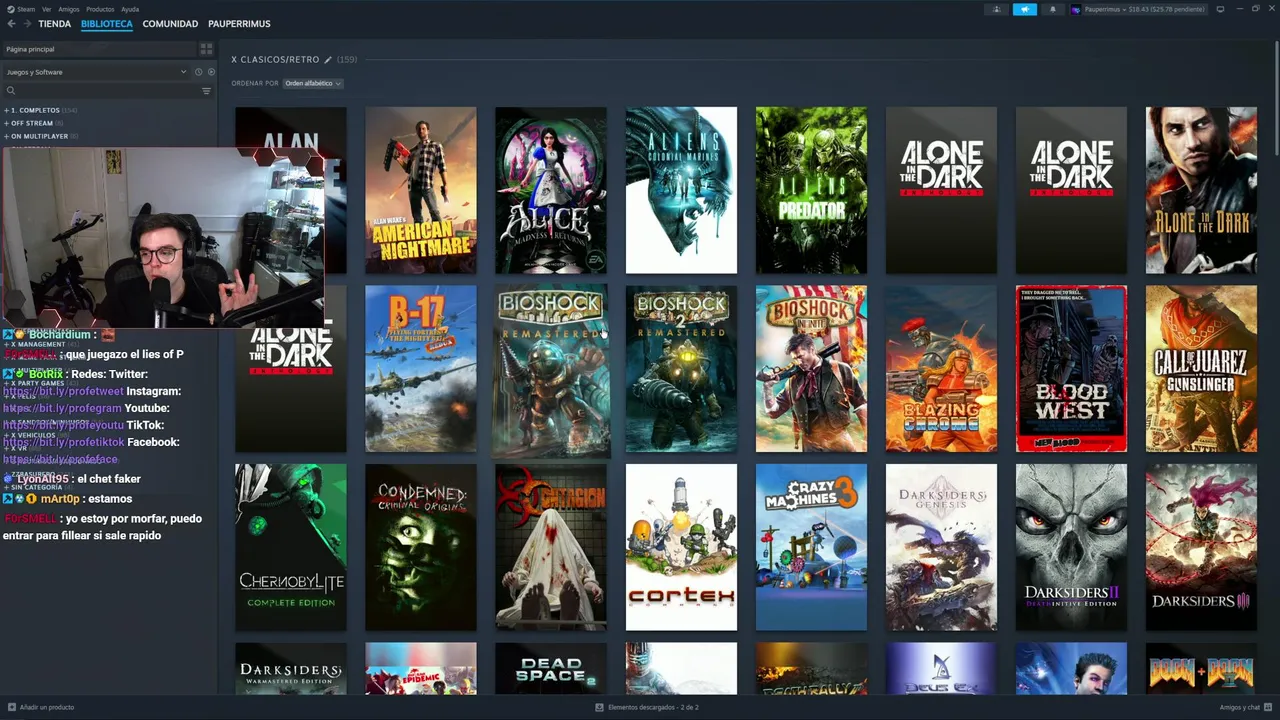This screenshot has width=1280, height=720.
Task: Edit collection name with the pencil icon
Action: [328, 60]
